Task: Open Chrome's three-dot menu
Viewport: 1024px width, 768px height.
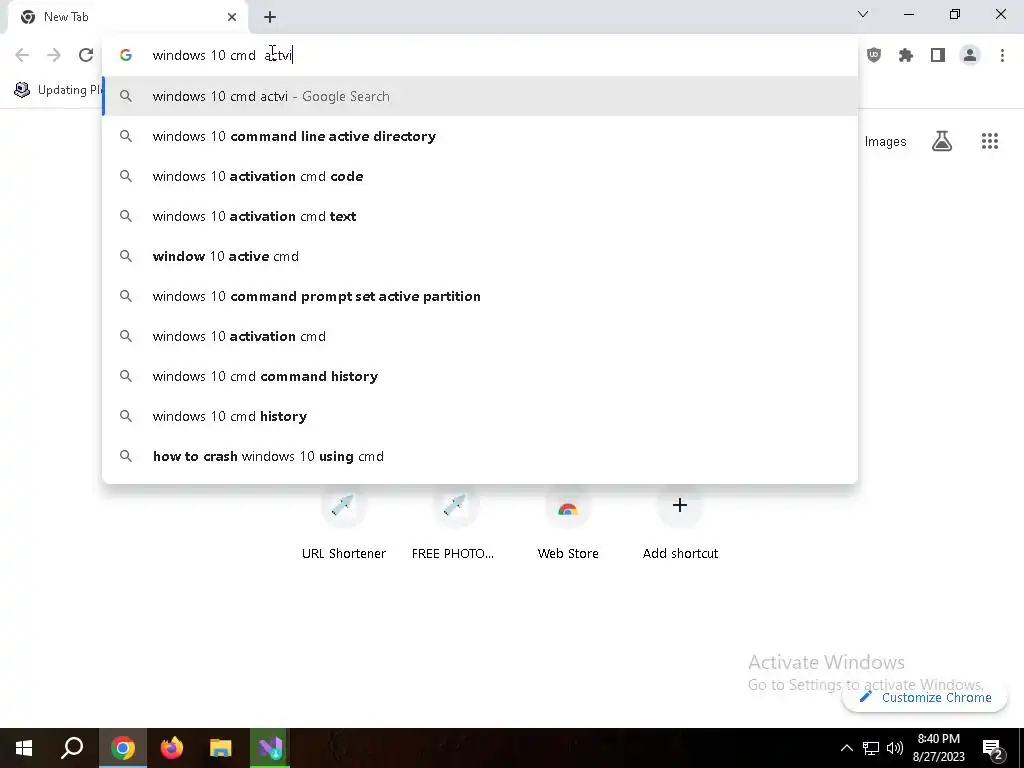Action: [1002, 55]
